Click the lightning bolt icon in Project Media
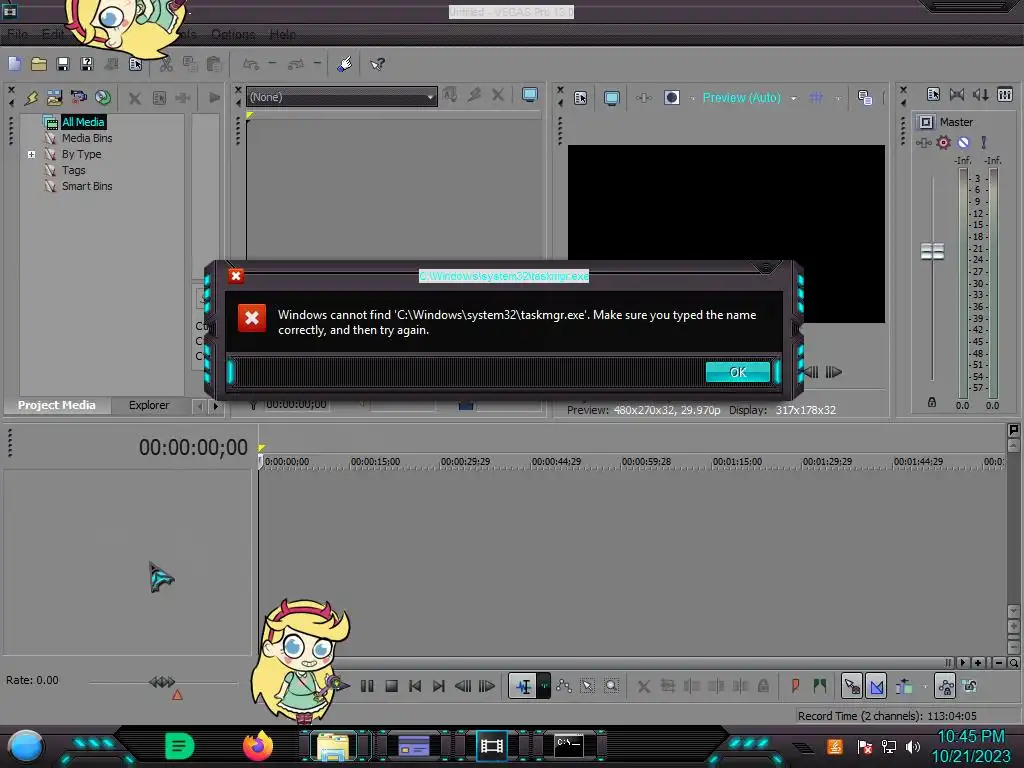 [x=31, y=98]
